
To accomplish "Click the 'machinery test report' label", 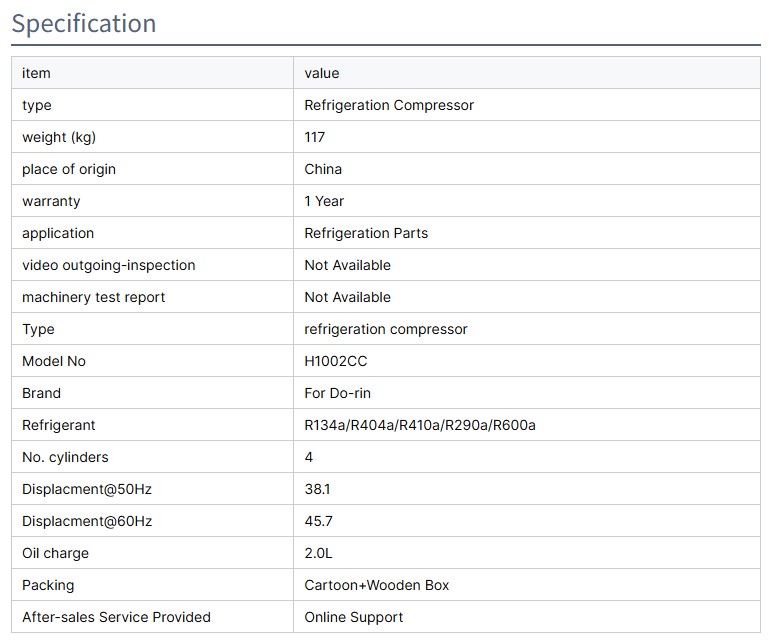I will tap(94, 297).
